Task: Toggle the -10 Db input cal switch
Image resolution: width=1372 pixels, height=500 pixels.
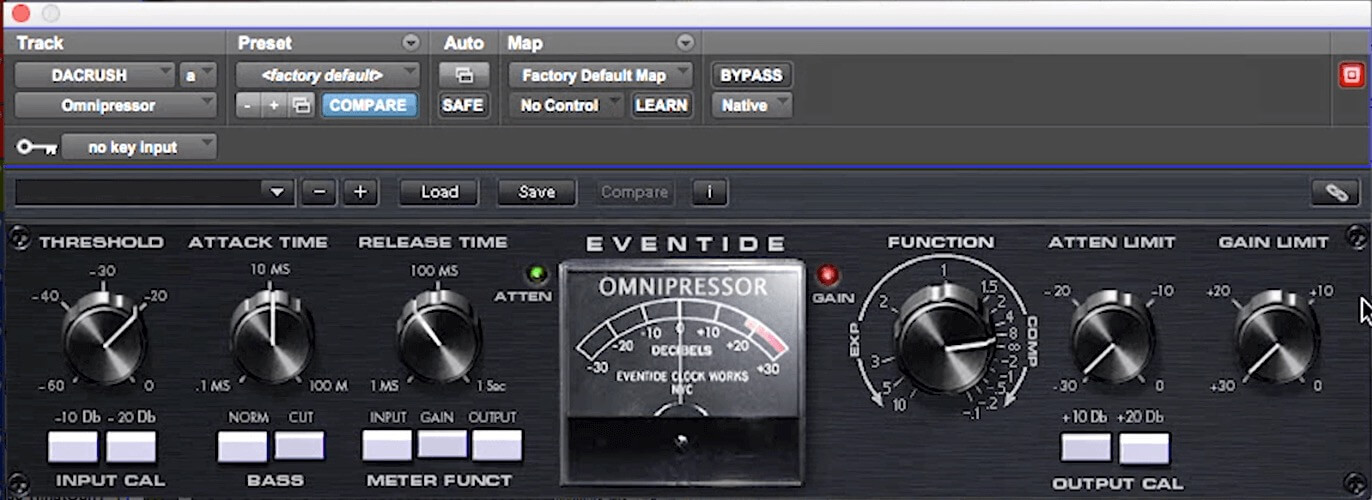Action: click(x=73, y=447)
